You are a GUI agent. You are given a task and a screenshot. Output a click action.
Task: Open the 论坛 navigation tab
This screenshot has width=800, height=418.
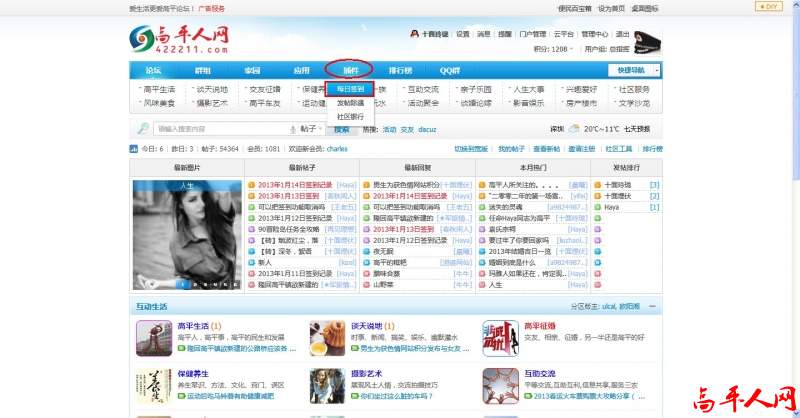pos(153,70)
